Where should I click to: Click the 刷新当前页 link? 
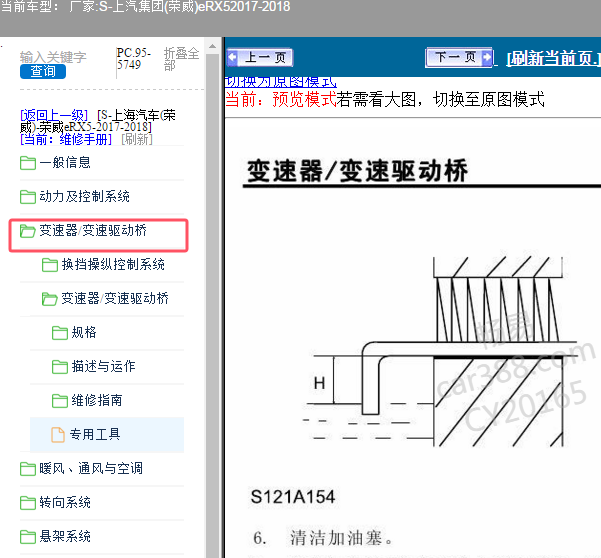(553, 59)
